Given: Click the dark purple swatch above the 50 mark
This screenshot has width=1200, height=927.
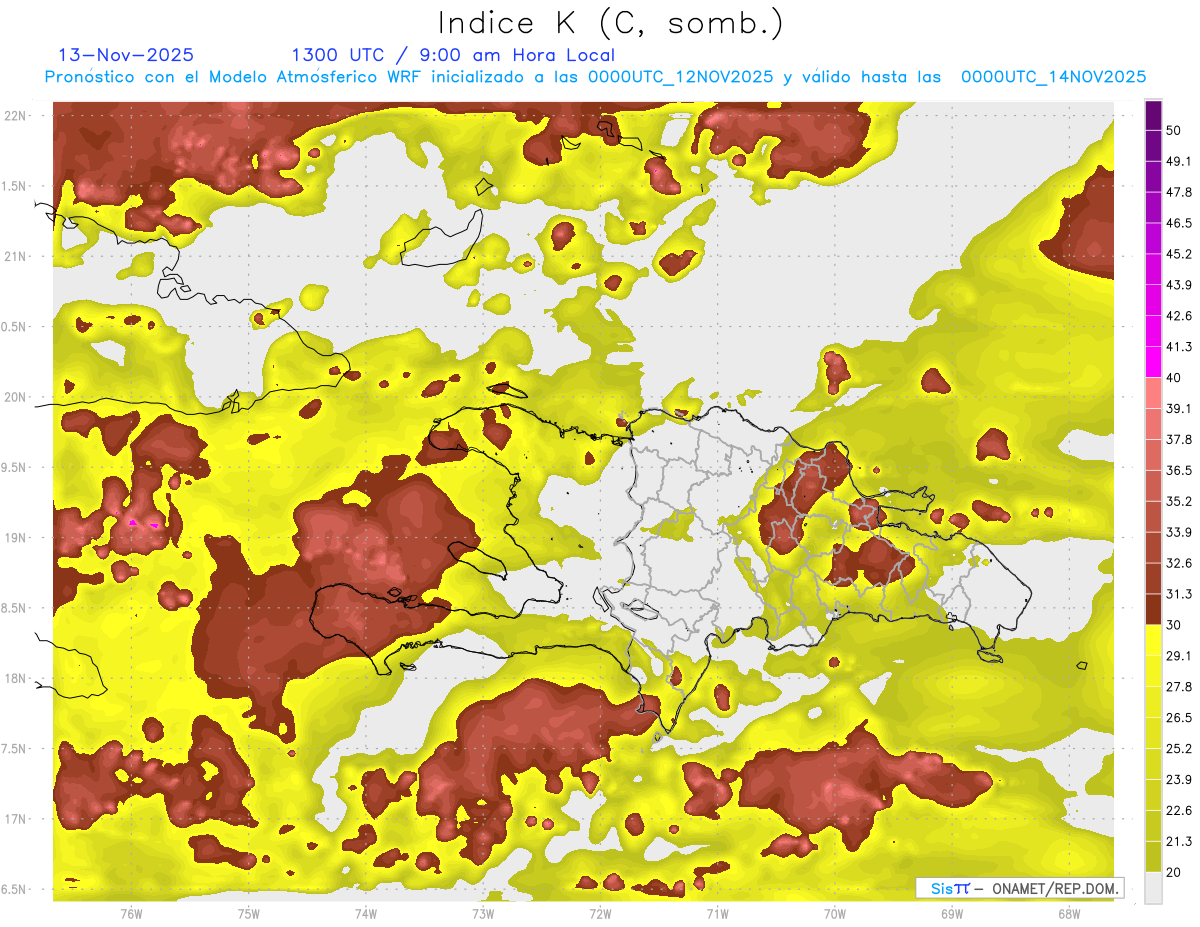Looking at the screenshot, I should click(1153, 115).
